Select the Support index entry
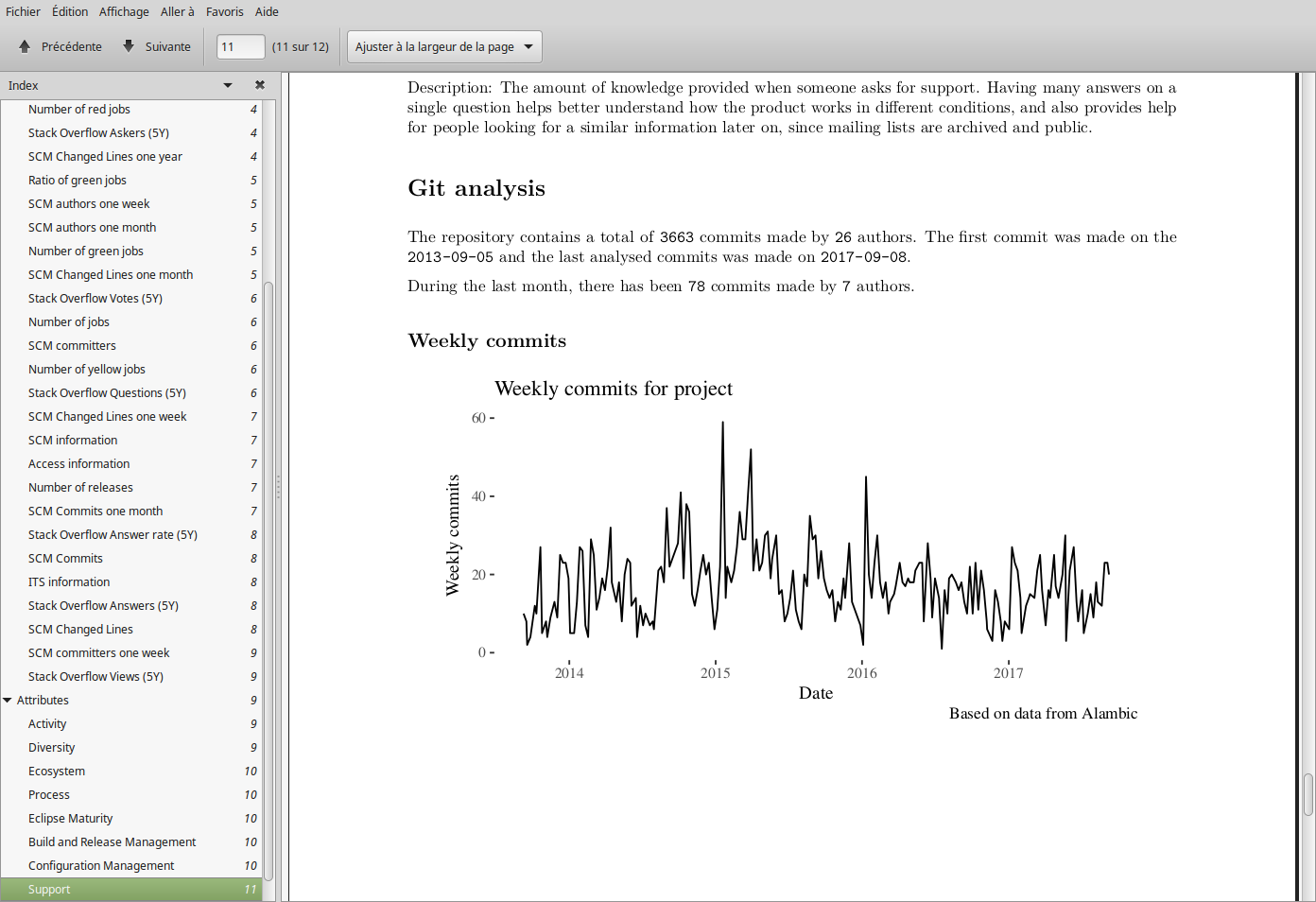Screen dimensions: 1316x902 (49, 890)
